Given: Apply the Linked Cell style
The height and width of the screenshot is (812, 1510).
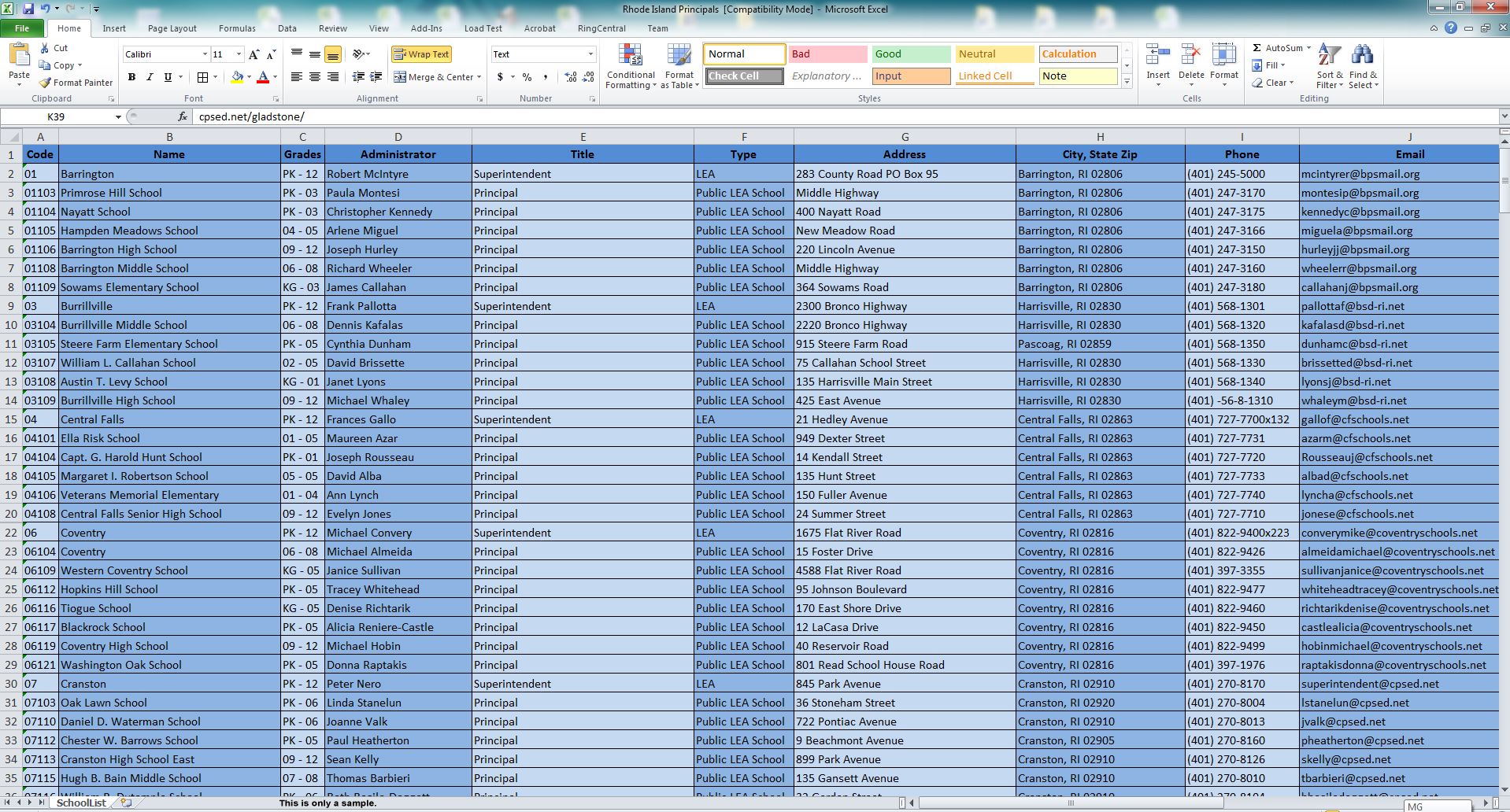Looking at the screenshot, I should point(995,76).
